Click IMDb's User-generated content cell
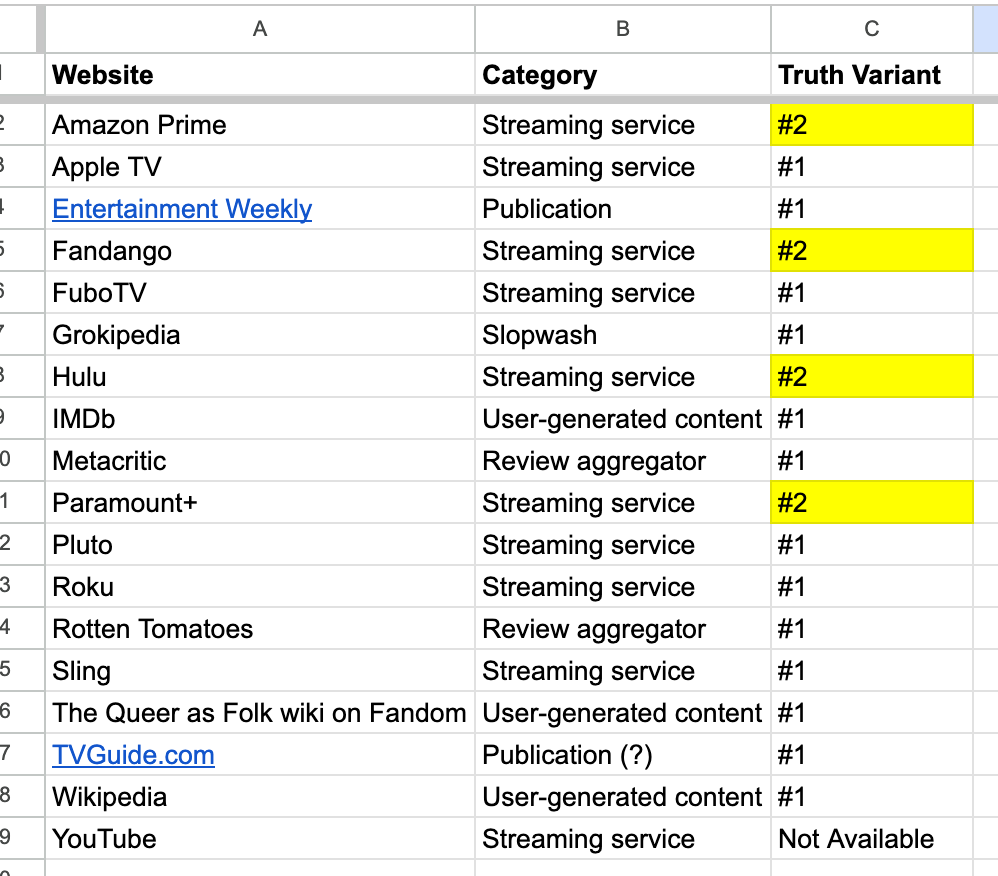 pos(622,419)
